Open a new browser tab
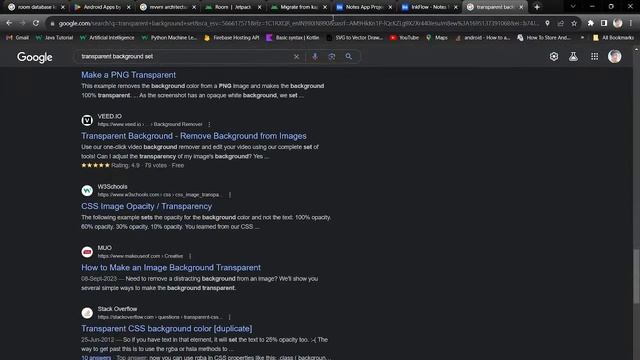The height and width of the screenshot is (360, 640). (537, 7)
